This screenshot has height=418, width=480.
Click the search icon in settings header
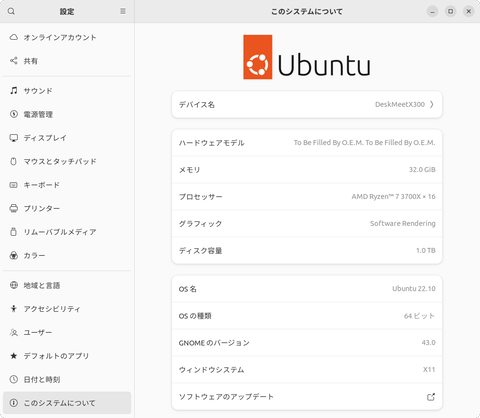[x=11, y=11]
